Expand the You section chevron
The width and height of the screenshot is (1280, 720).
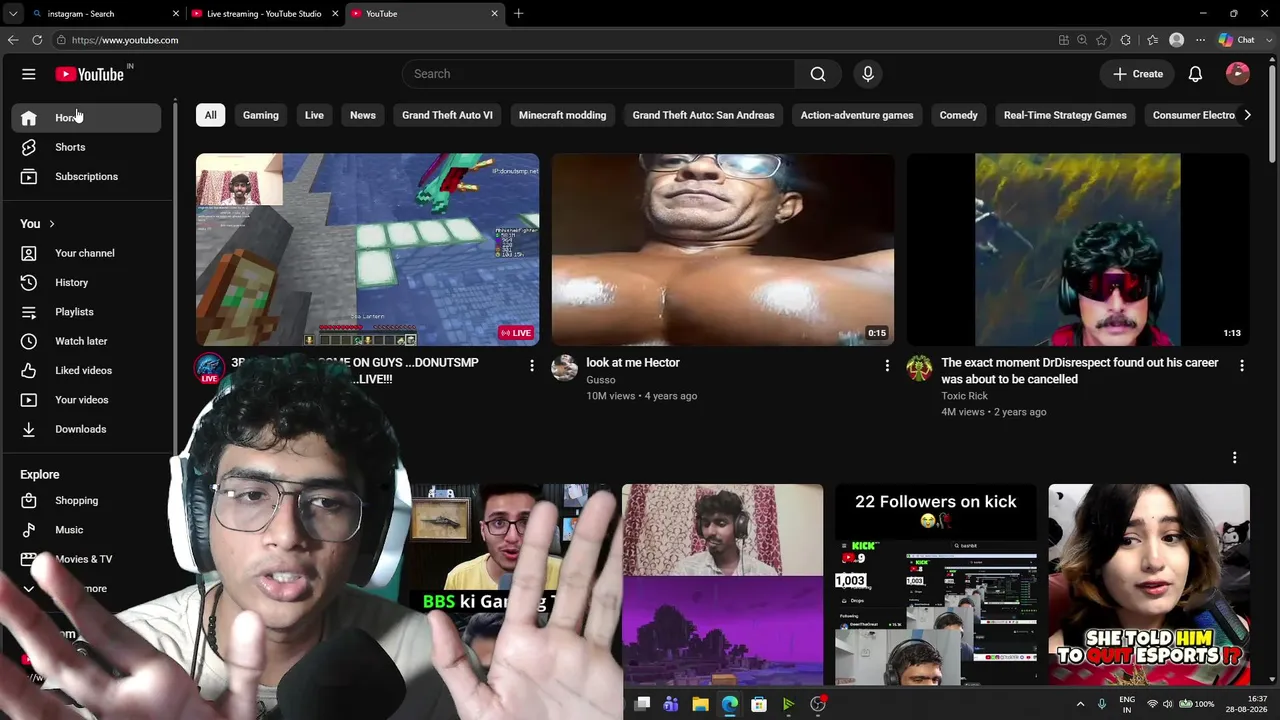(x=51, y=224)
